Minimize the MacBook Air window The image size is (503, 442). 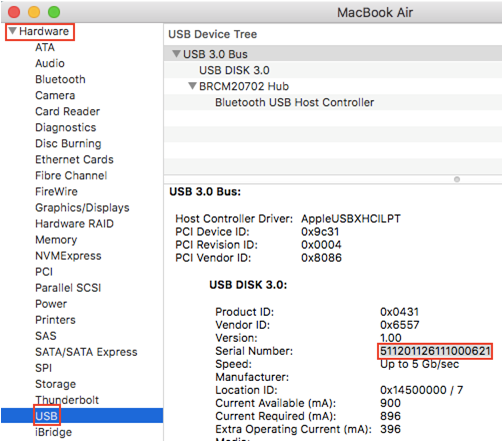coord(34,12)
